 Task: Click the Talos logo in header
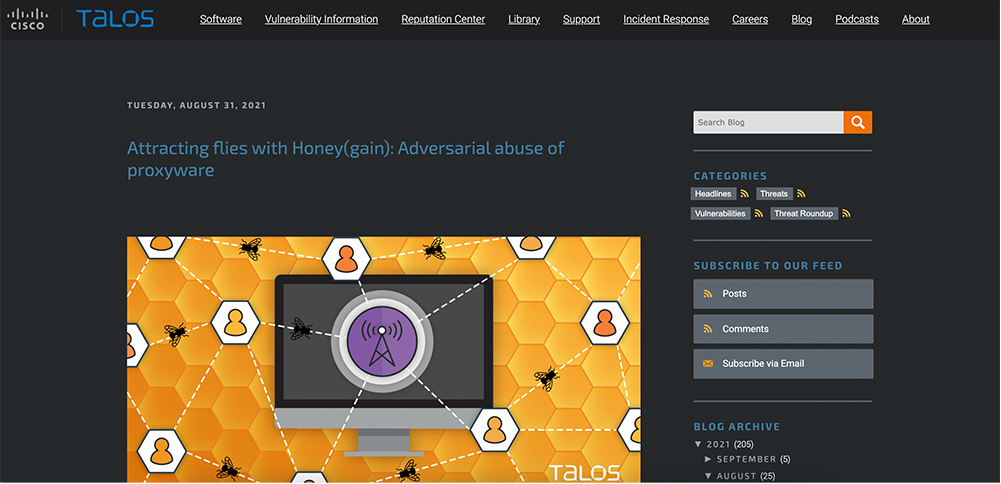tap(115, 19)
